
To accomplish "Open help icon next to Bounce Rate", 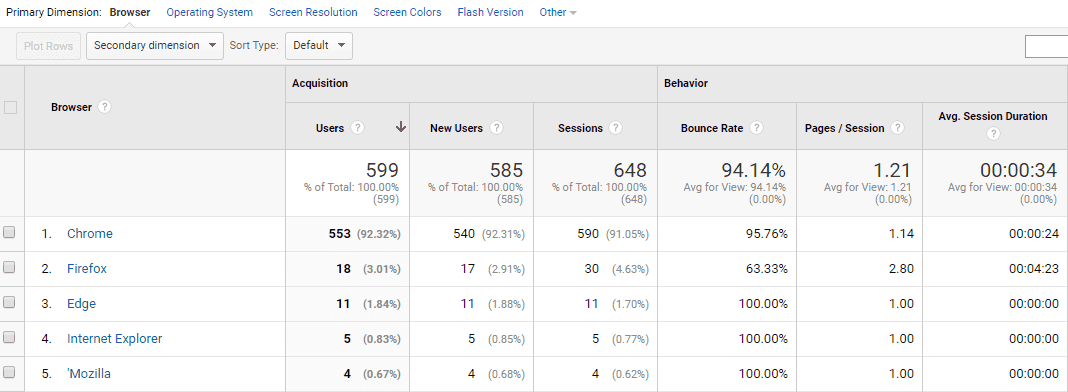I will (x=757, y=128).
